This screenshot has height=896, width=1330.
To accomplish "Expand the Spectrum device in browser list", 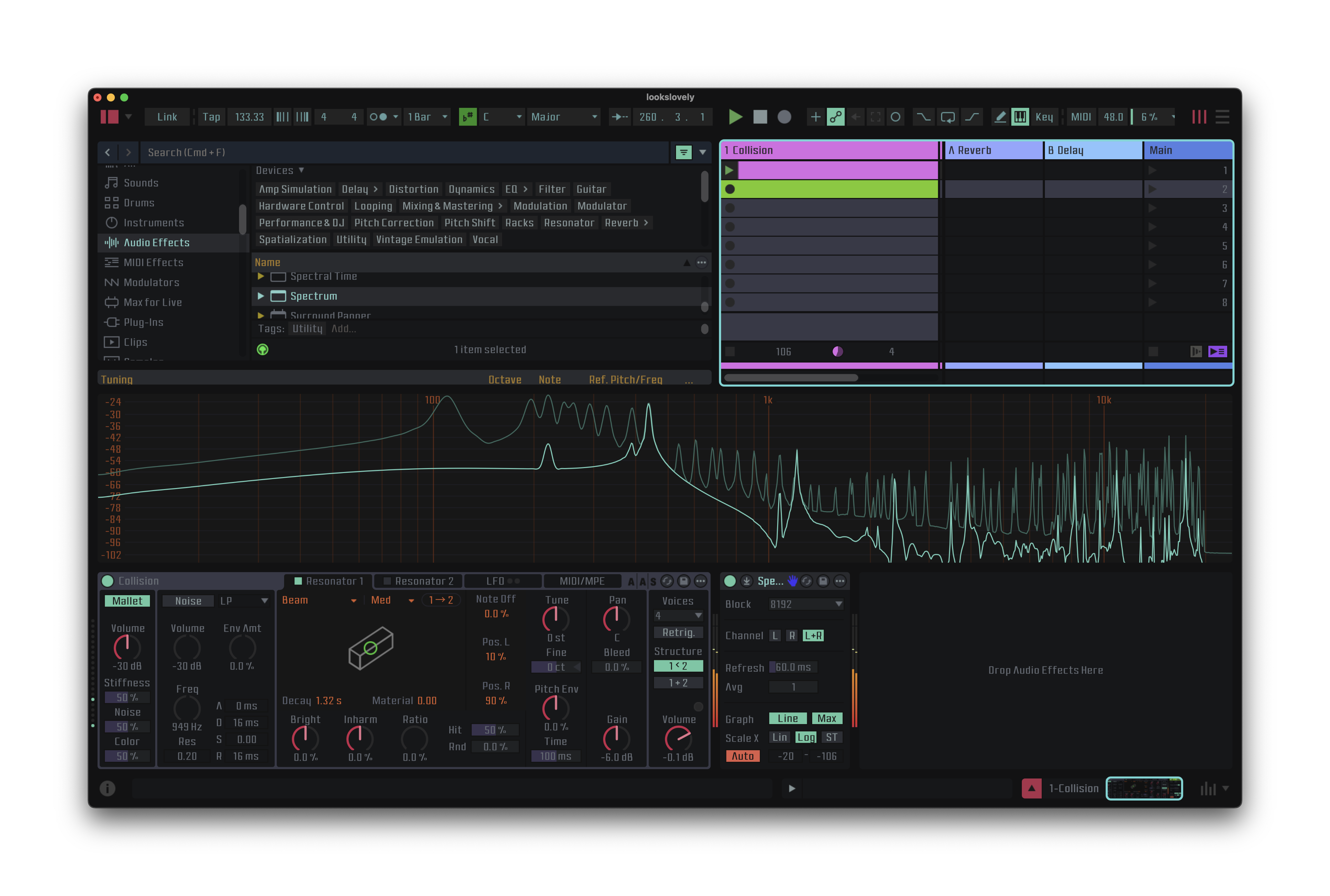I will (261, 296).
